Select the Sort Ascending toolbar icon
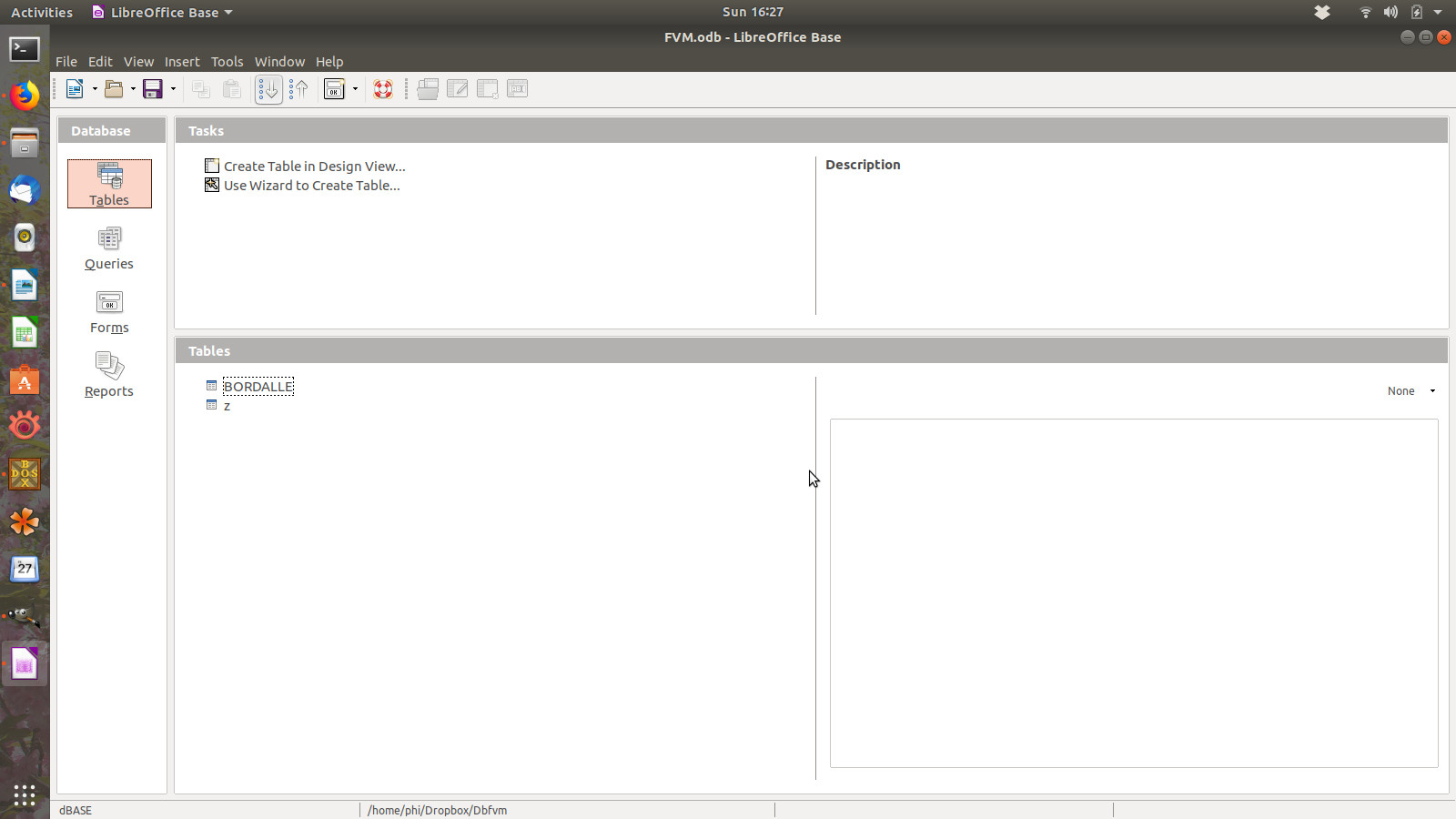 point(268,88)
